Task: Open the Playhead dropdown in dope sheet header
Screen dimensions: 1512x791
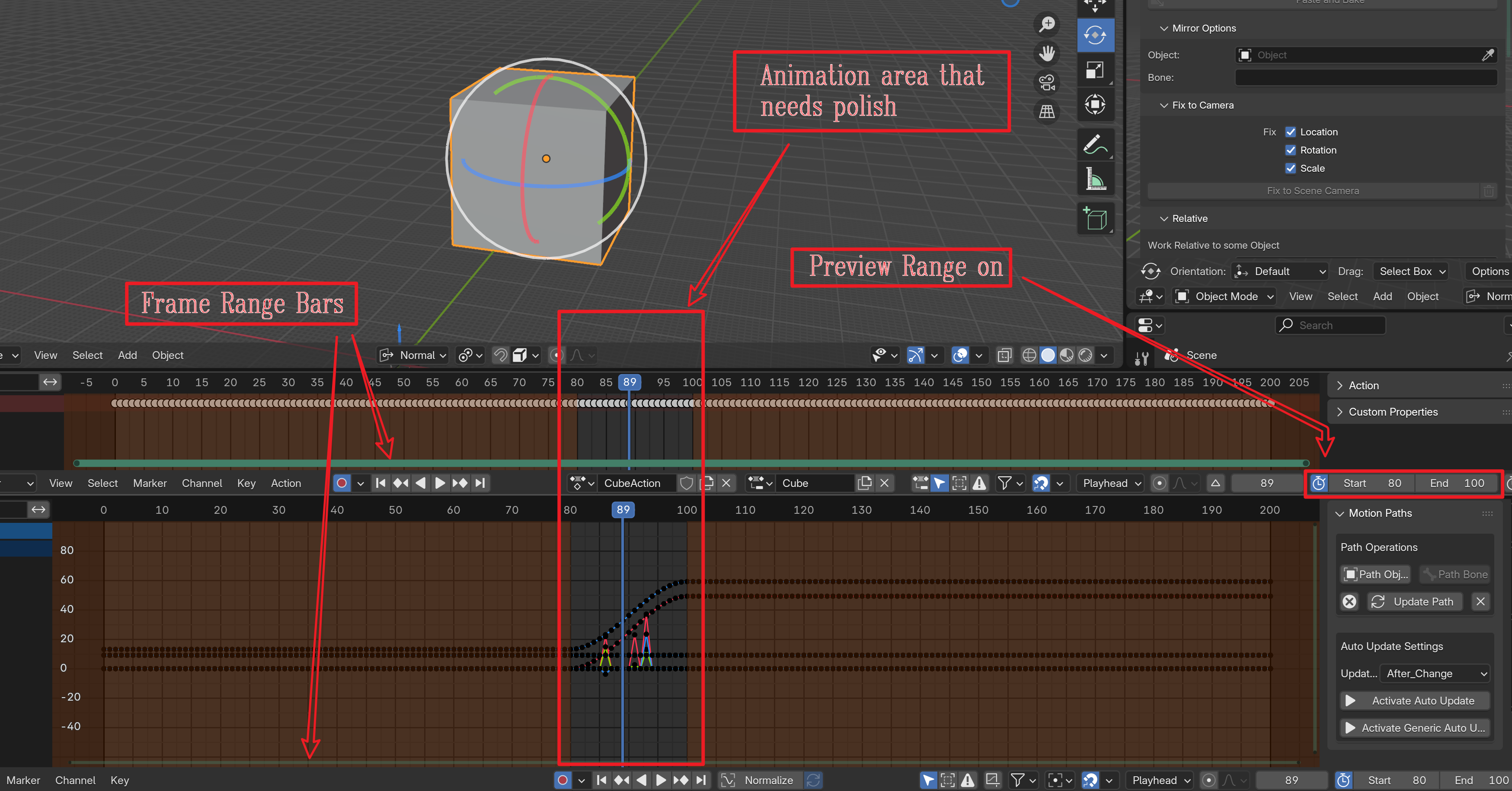Action: coord(1111,483)
